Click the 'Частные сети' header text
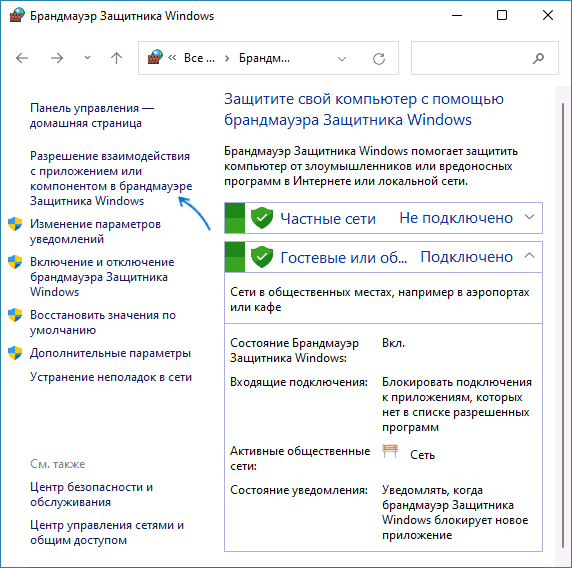This screenshot has width=572, height=568. pos(328,219)
